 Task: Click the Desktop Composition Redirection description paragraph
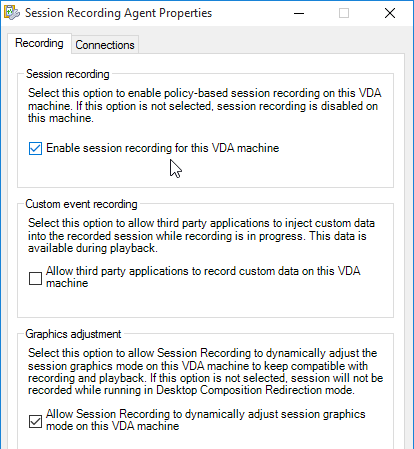[x=206, y=371]
